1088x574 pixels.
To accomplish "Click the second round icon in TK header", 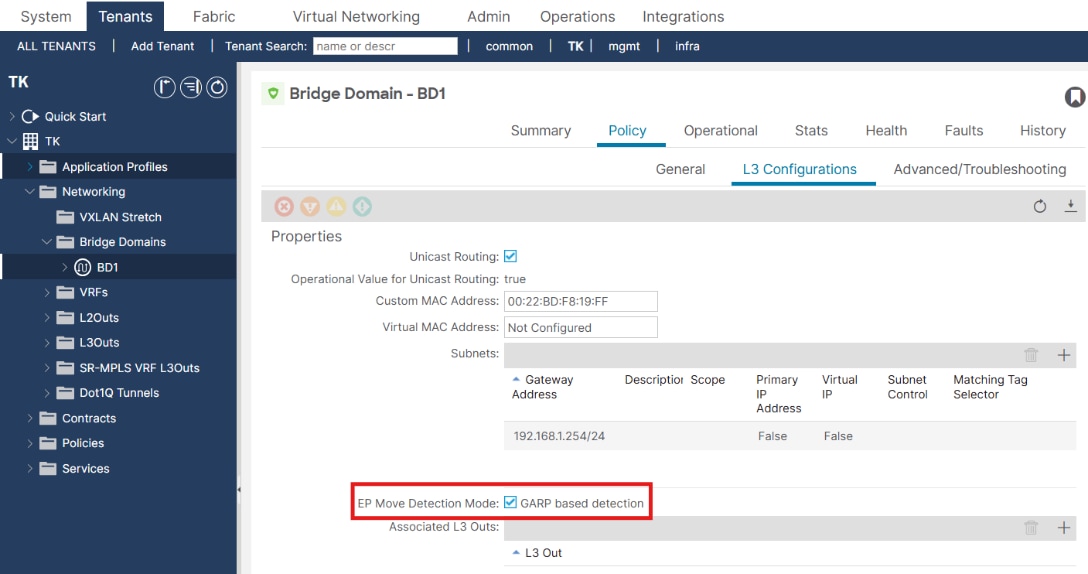I will click(x=191, y=87).
